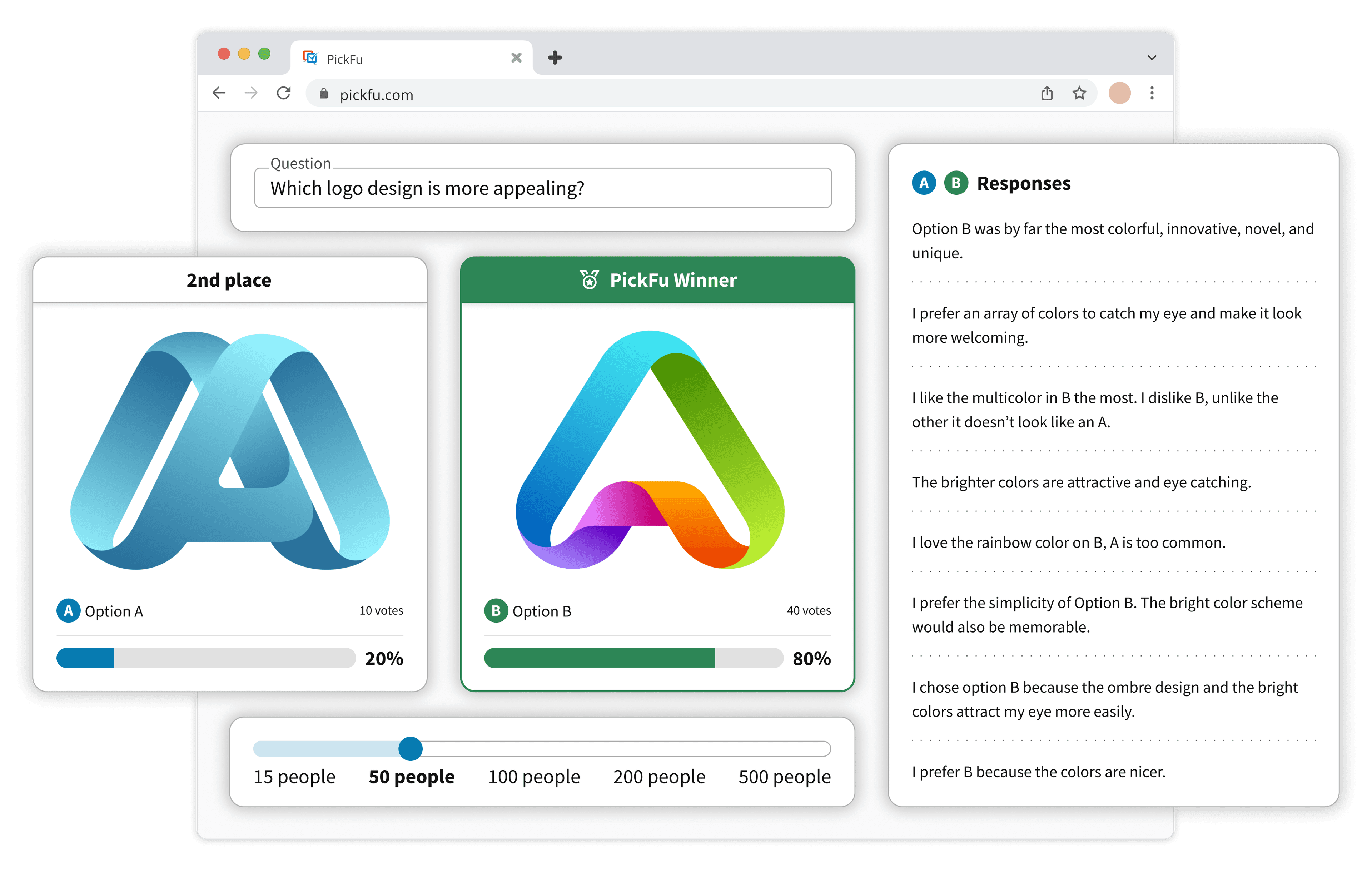Click the 40 votes count
The height and width of the screenshot is (872, 1372).
point(809,611)
